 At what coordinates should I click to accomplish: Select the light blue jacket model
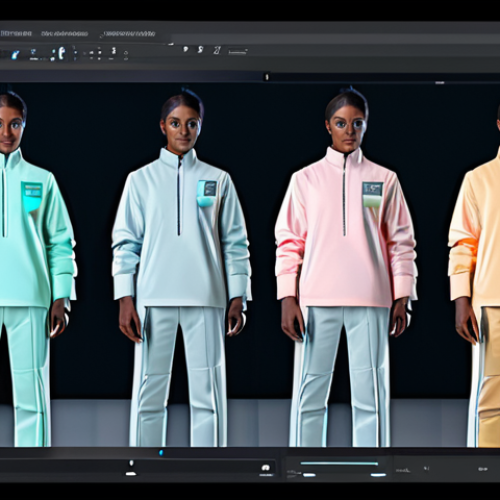181,267
